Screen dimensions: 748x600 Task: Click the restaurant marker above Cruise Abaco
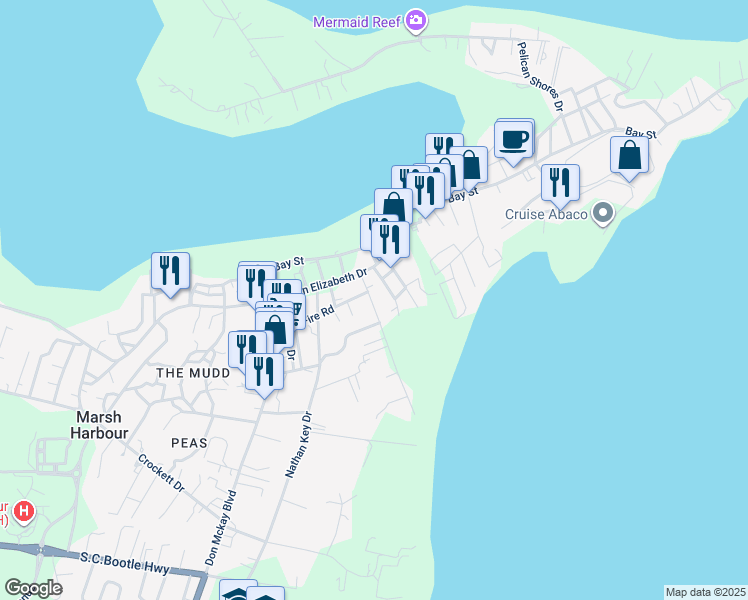point(560,183)
